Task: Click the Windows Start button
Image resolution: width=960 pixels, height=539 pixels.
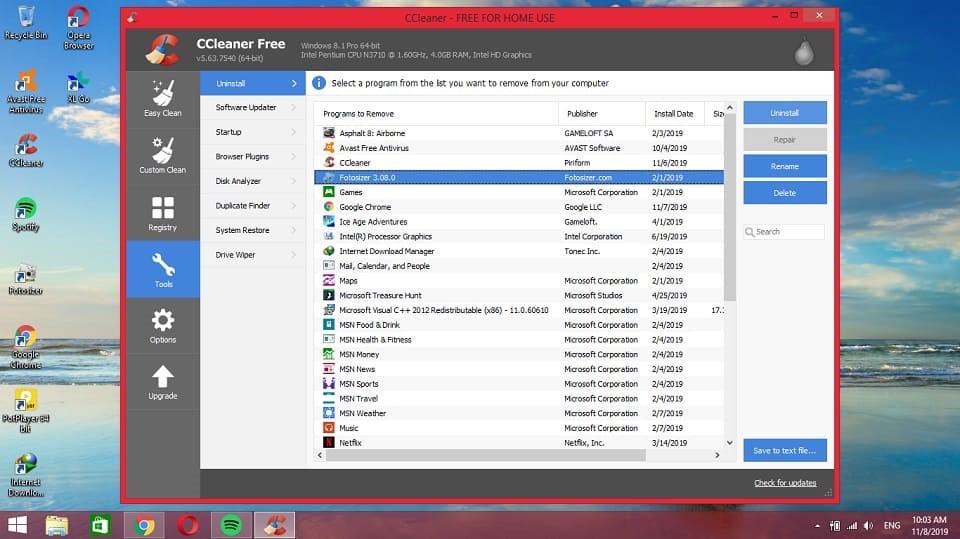Action: 17,526
